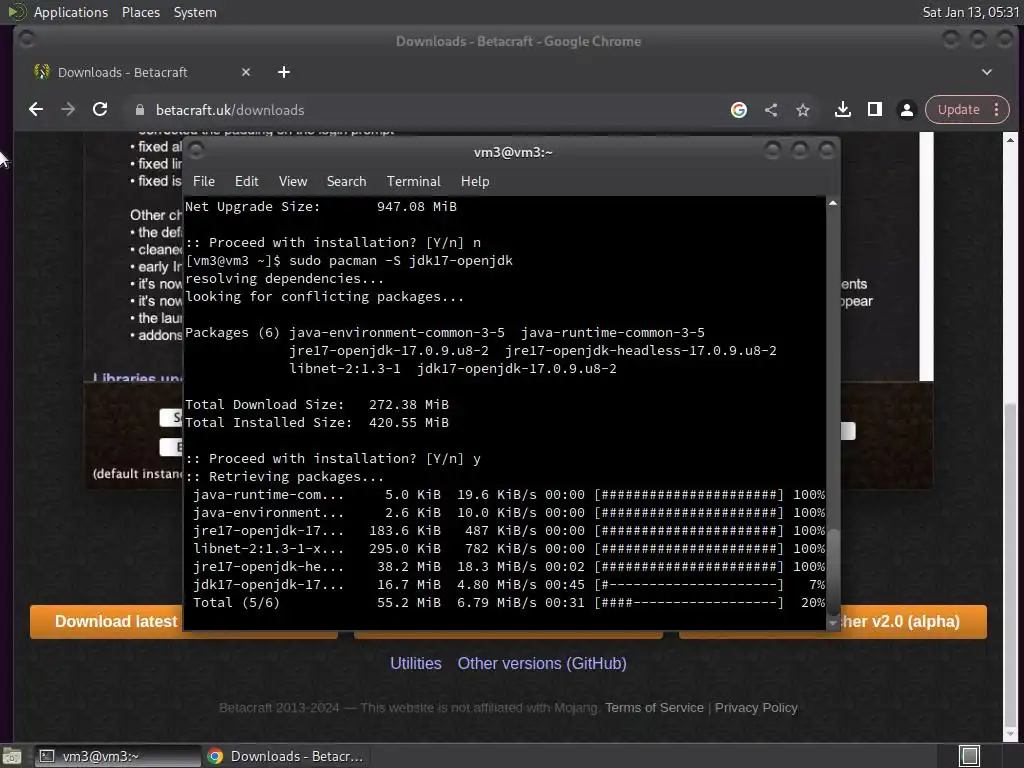1024x768 pixels.
Task: Click the Chrome window menu button at top-left
Action: 27,40
